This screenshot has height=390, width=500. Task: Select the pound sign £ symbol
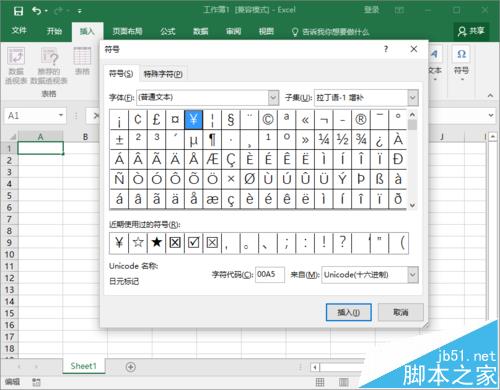156,119
